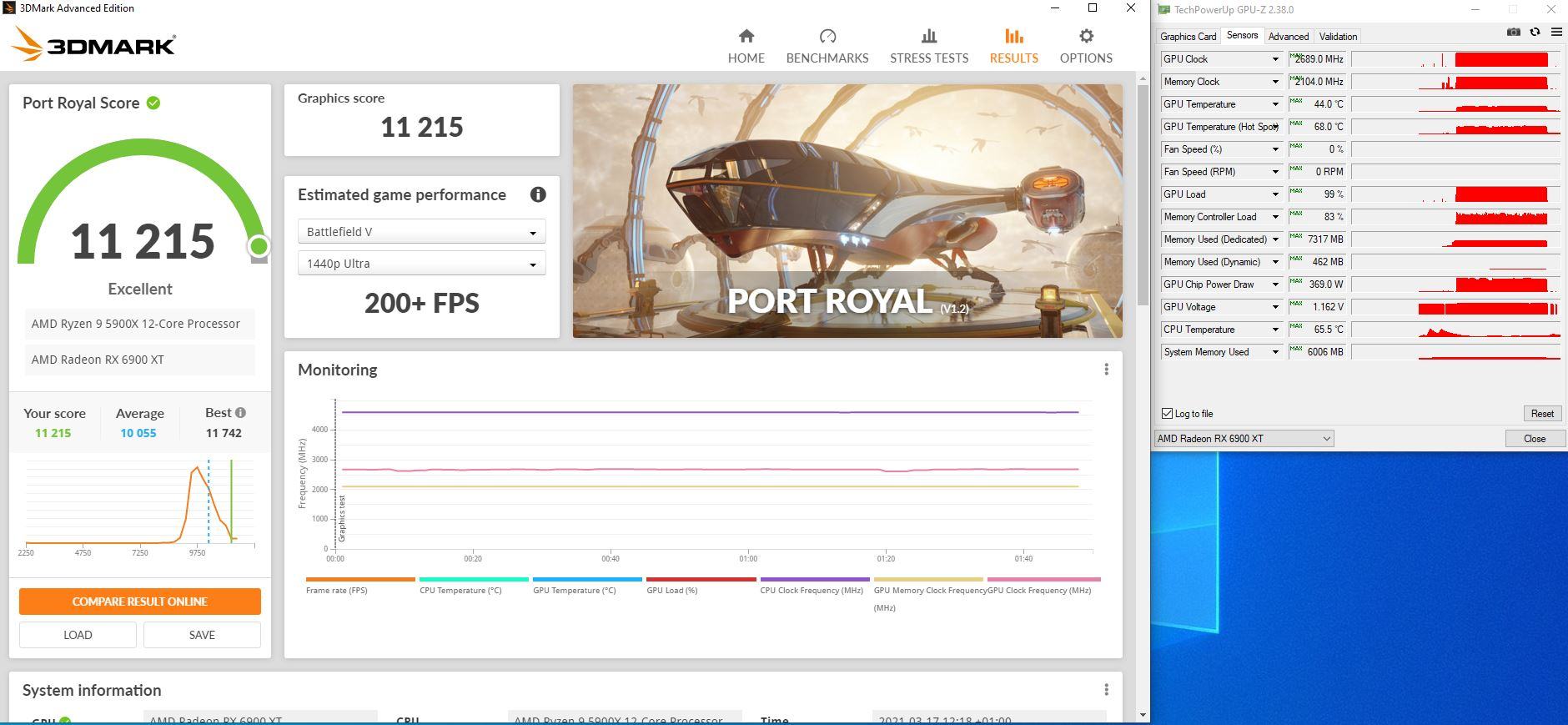Screen dimensions: 1568x725
Task: Click the LOAD button
Action: (78, 635)
